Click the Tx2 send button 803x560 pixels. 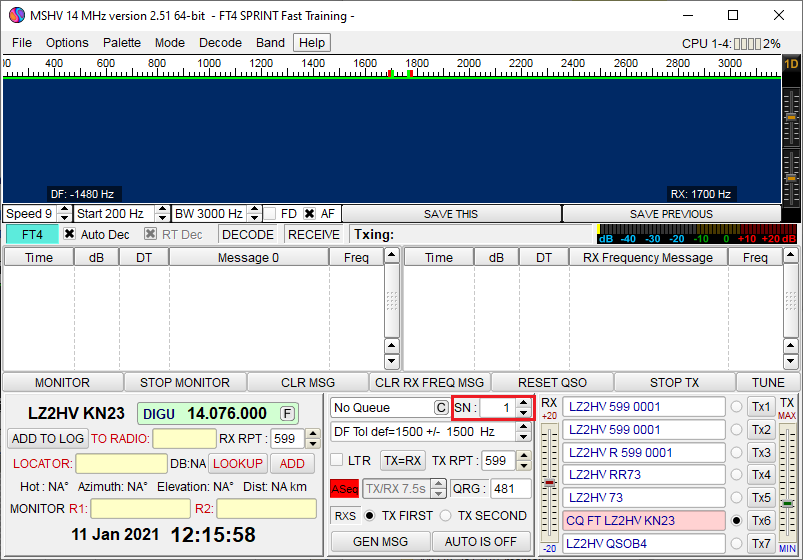tap(761, 430)
